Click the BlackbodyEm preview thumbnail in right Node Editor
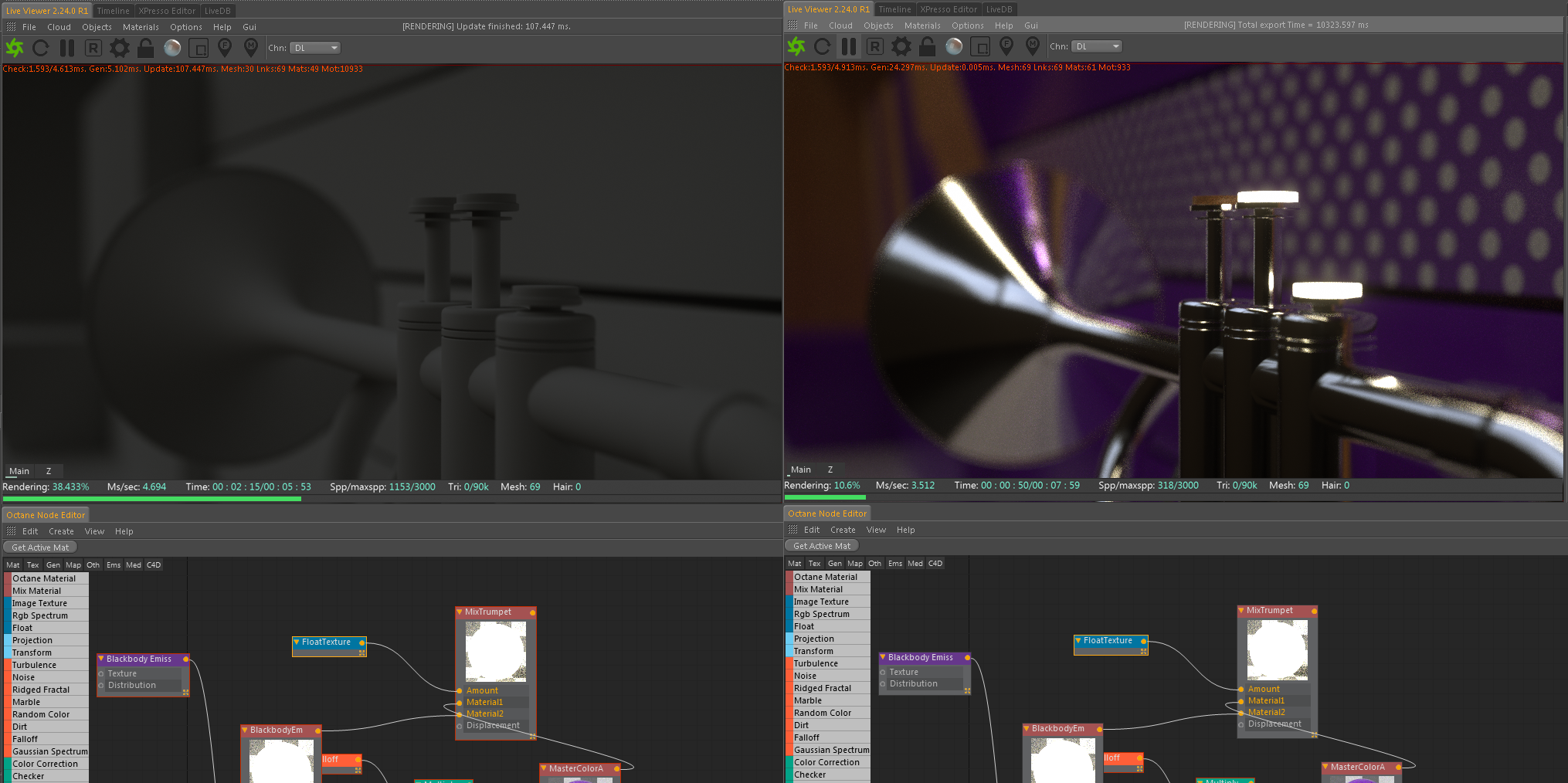 (x=1063, y=760)
